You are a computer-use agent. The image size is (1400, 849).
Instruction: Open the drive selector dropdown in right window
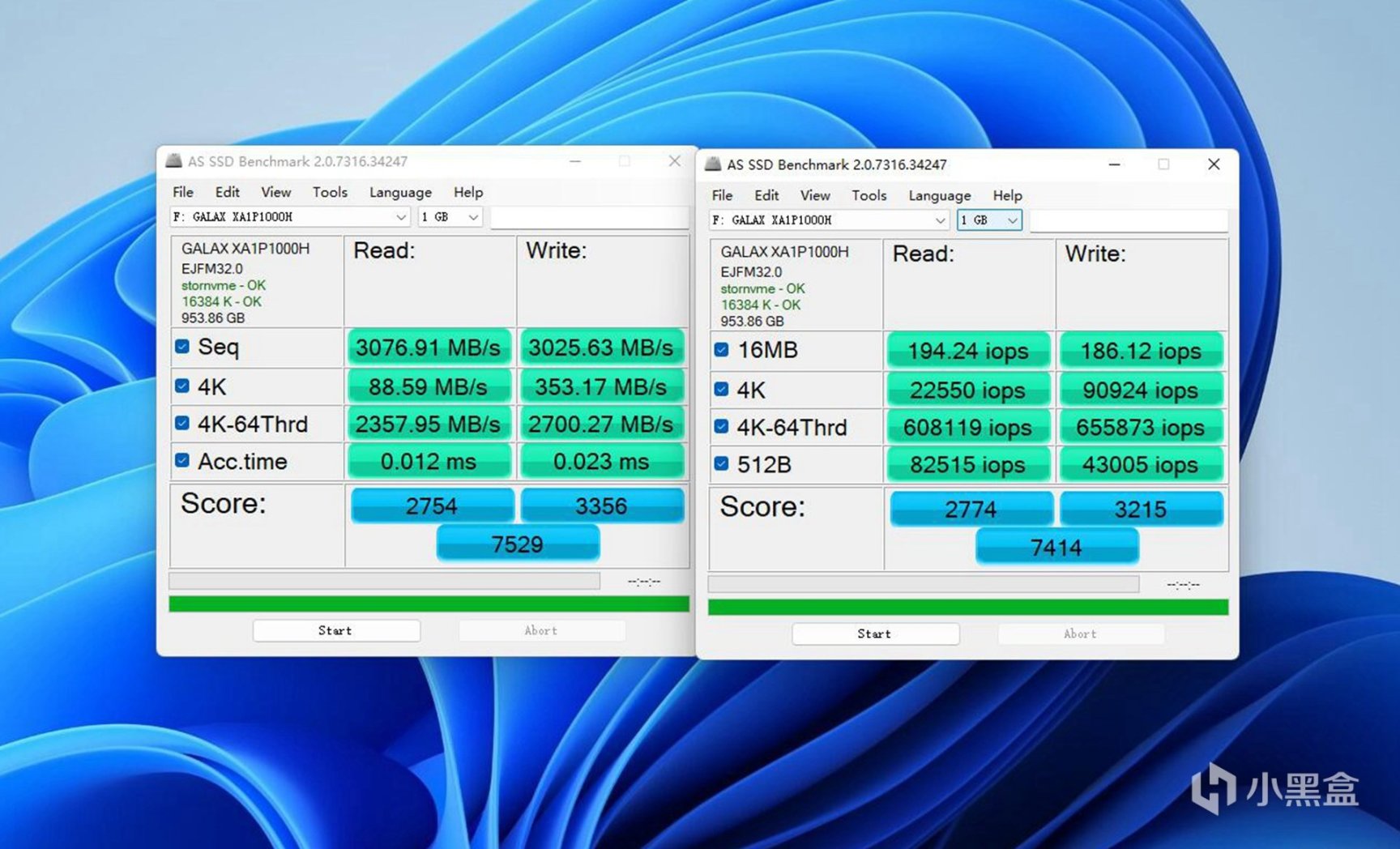pos(829,220)
